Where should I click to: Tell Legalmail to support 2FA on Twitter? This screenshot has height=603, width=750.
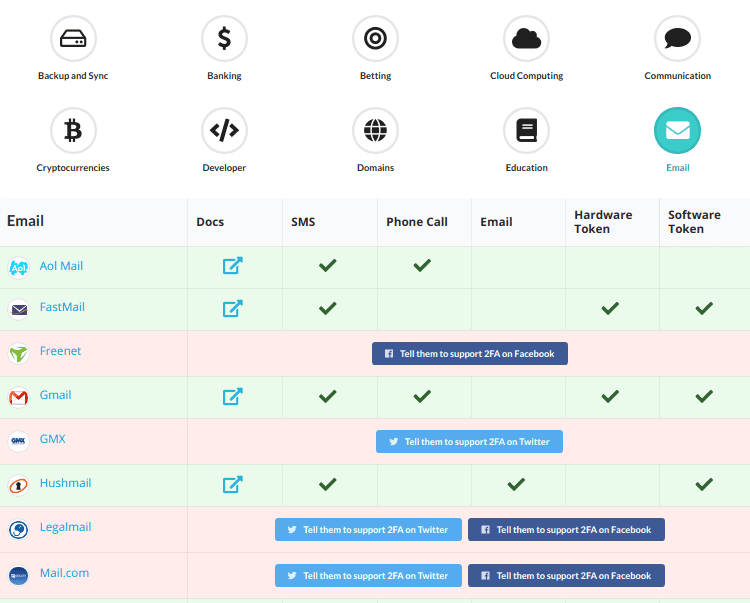coord(368,529)
